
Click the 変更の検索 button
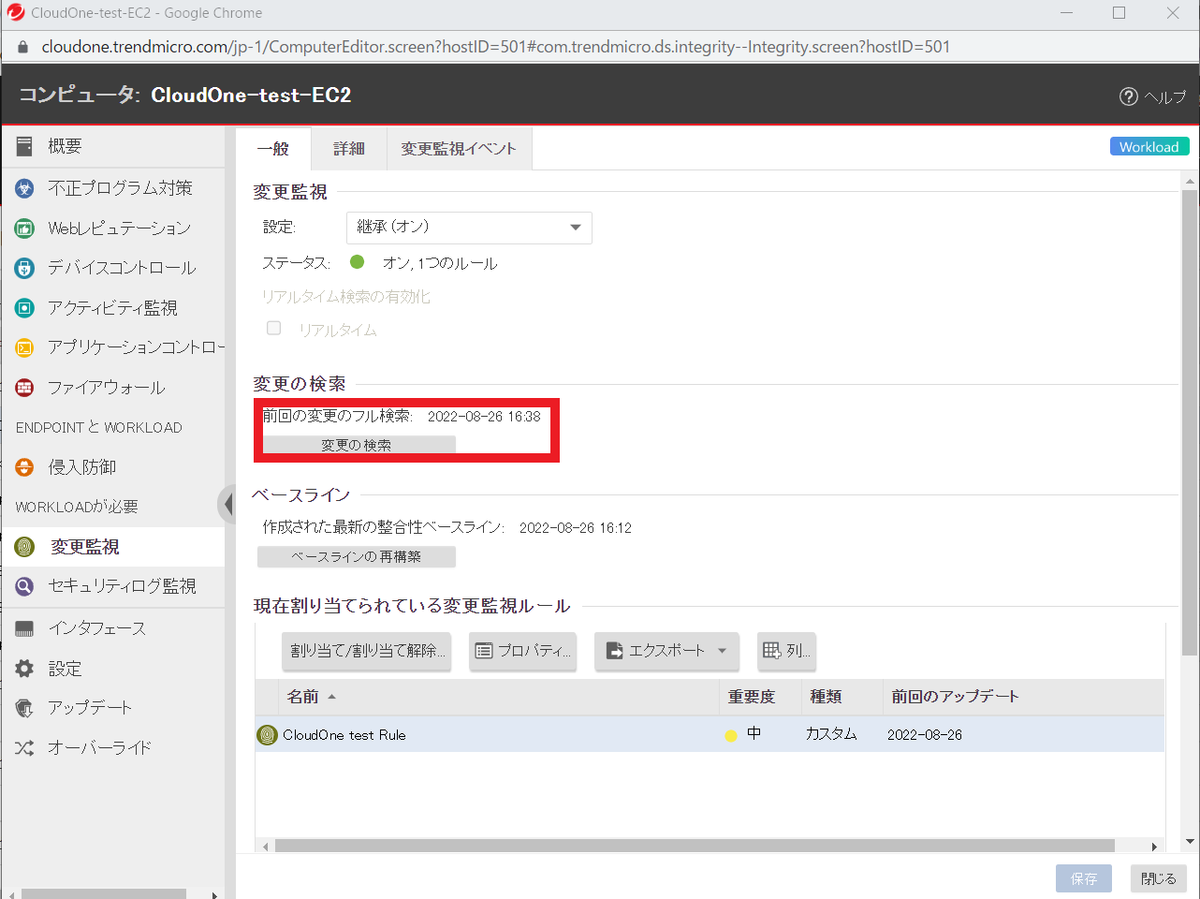(356, 445)
